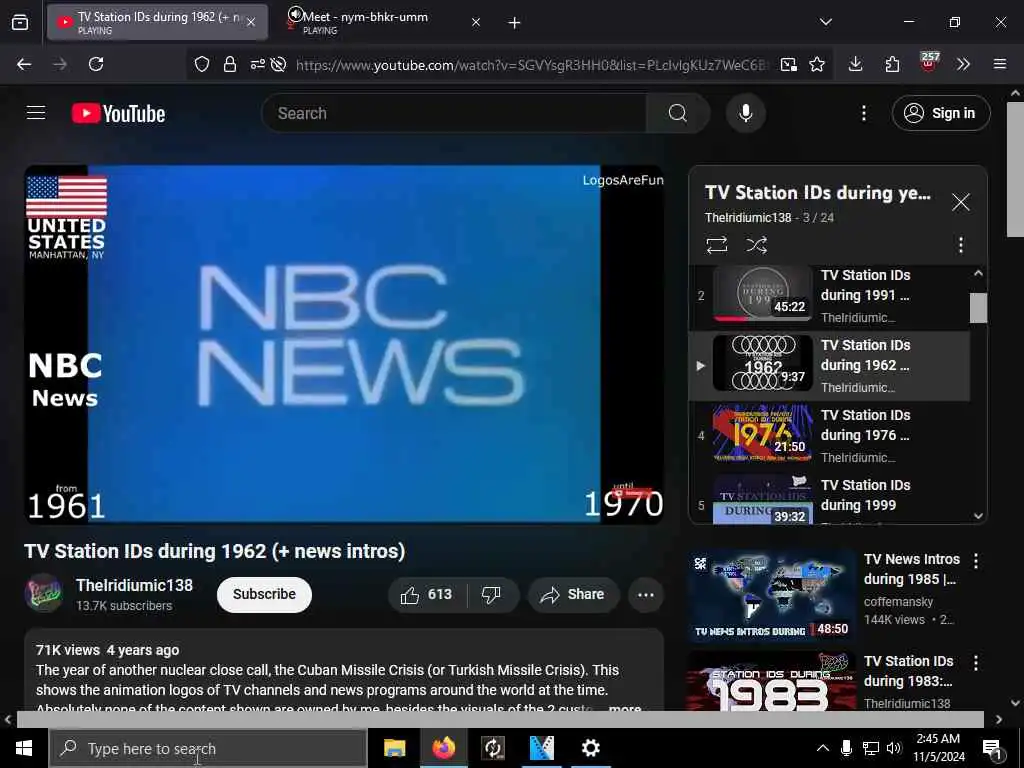The height and width of the screenshot is (768, 1024).
Task: Open the Windows Start menu
Action: [x=24, y=748]
